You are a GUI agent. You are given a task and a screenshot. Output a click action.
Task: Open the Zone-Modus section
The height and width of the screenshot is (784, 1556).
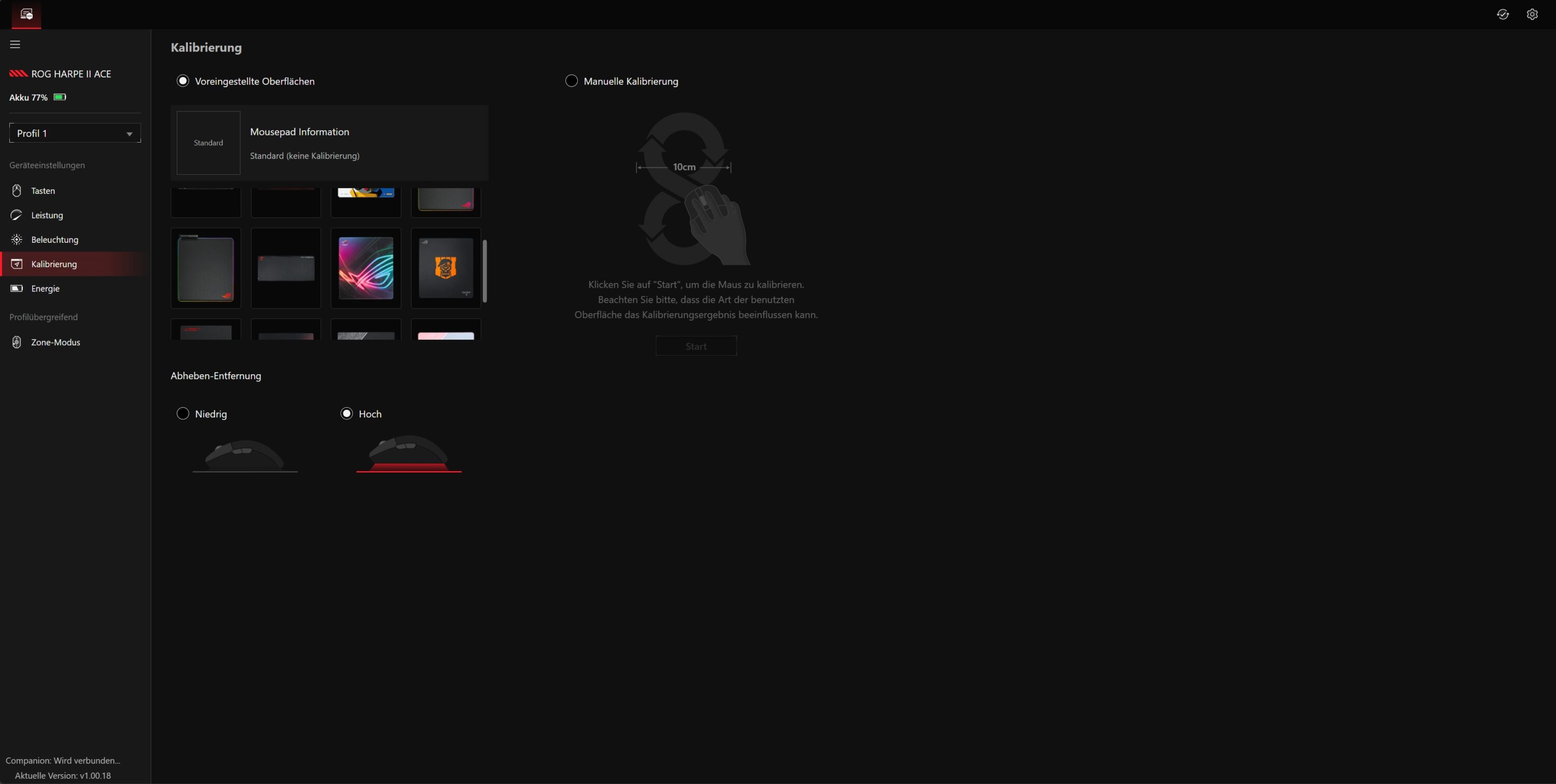(55, 342)
